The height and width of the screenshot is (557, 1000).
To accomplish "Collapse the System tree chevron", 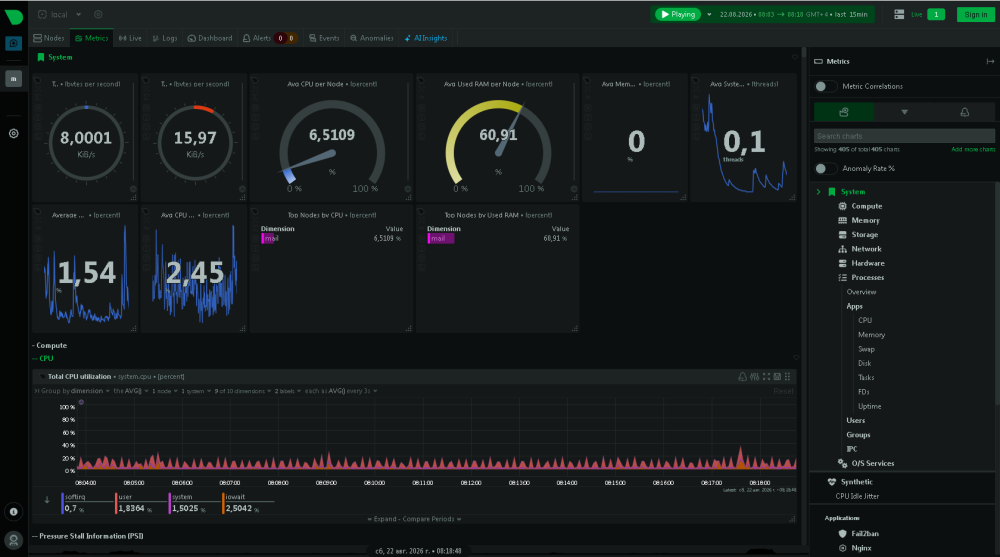I will point(818,191).
